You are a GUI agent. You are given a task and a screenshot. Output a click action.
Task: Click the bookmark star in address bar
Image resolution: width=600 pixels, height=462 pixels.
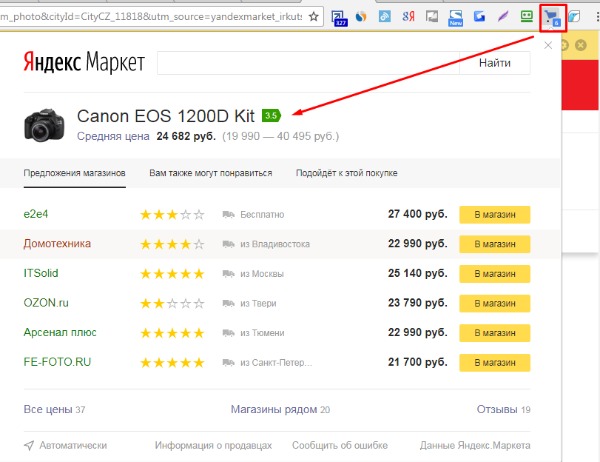point(314,16)
